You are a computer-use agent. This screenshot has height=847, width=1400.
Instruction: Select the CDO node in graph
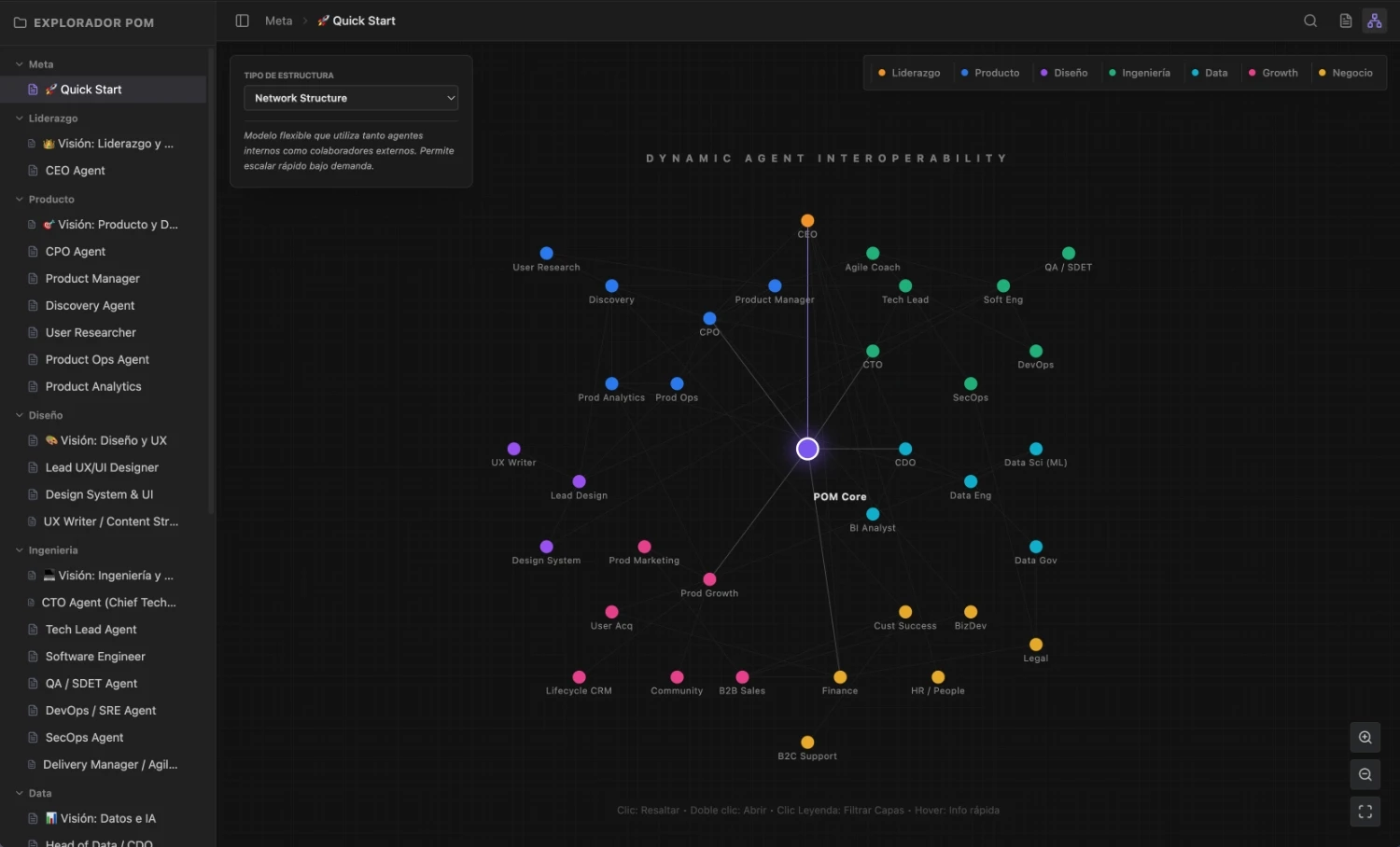[x=905, y=449]
